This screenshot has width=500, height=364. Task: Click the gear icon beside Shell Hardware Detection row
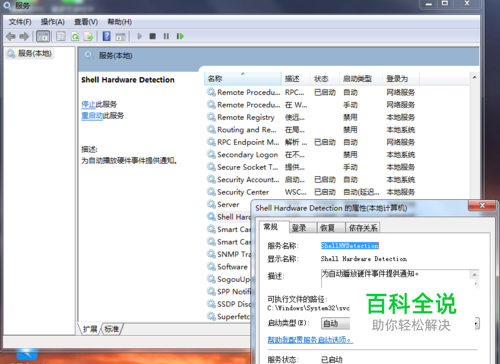(211, 217)
